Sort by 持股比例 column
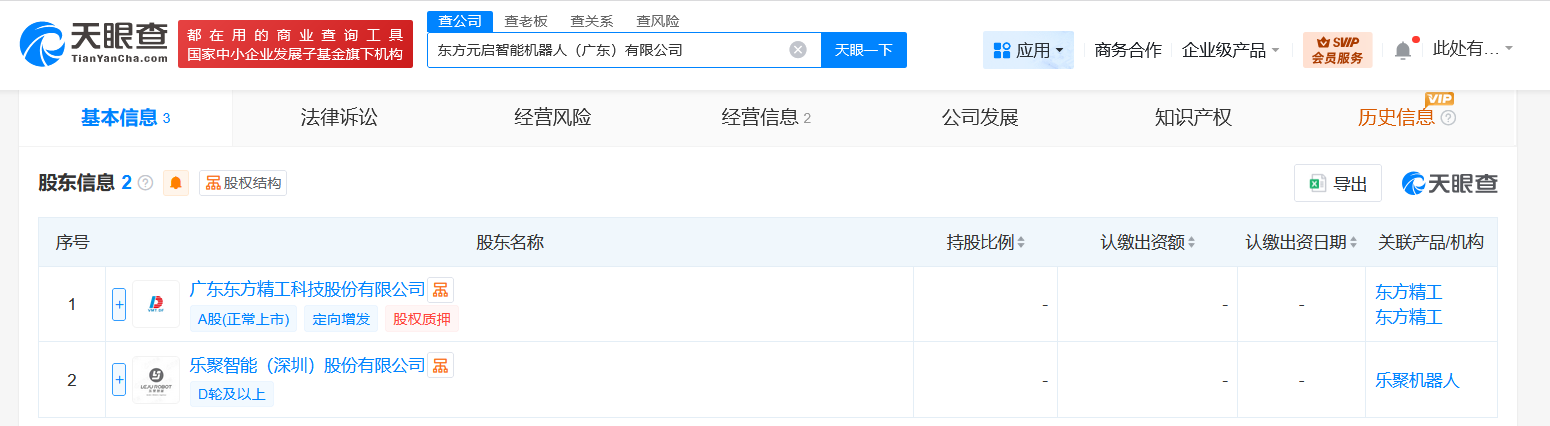This screenshot has width=1550, height=426. (986, 242)
